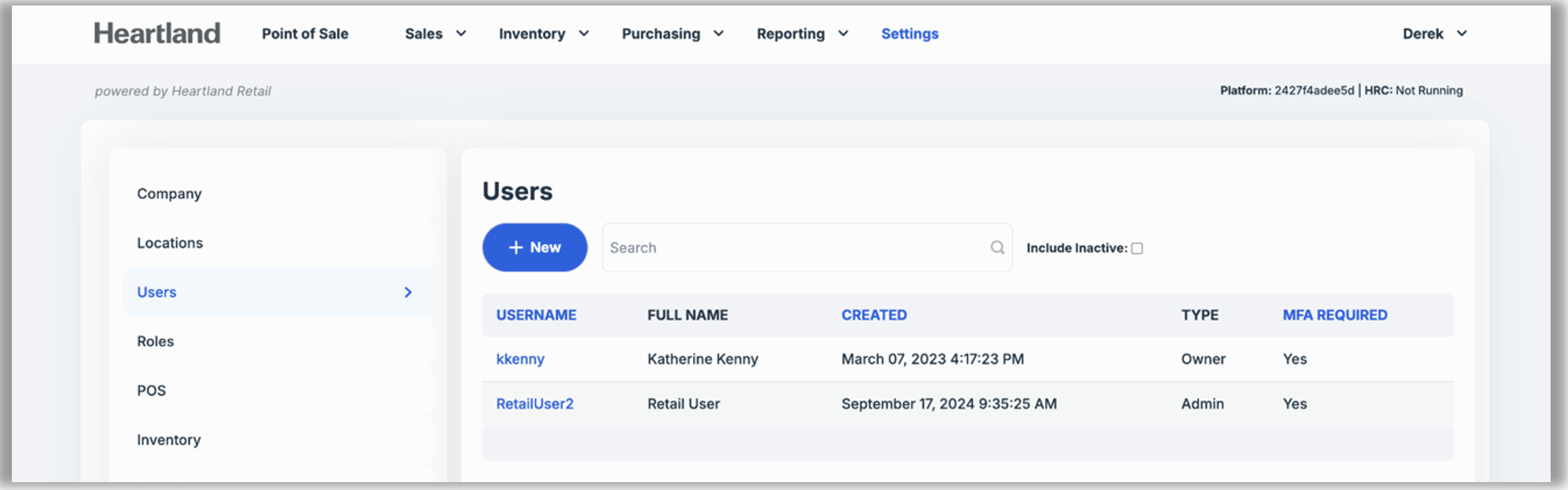Sort by MFA REQUIRED column

click(x=1334, y=315)
